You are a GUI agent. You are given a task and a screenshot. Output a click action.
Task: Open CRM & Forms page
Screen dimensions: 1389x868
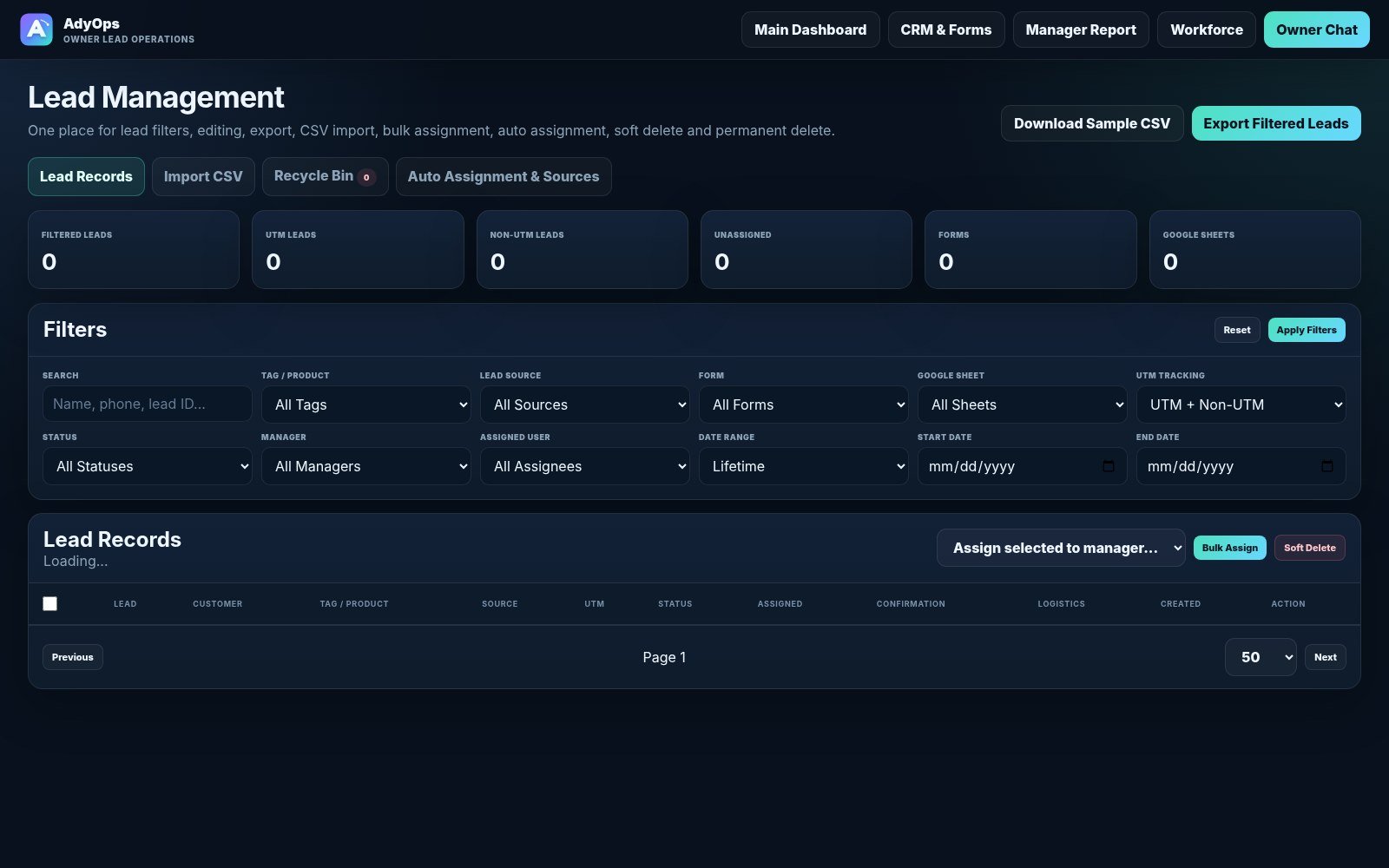[946, 30]
